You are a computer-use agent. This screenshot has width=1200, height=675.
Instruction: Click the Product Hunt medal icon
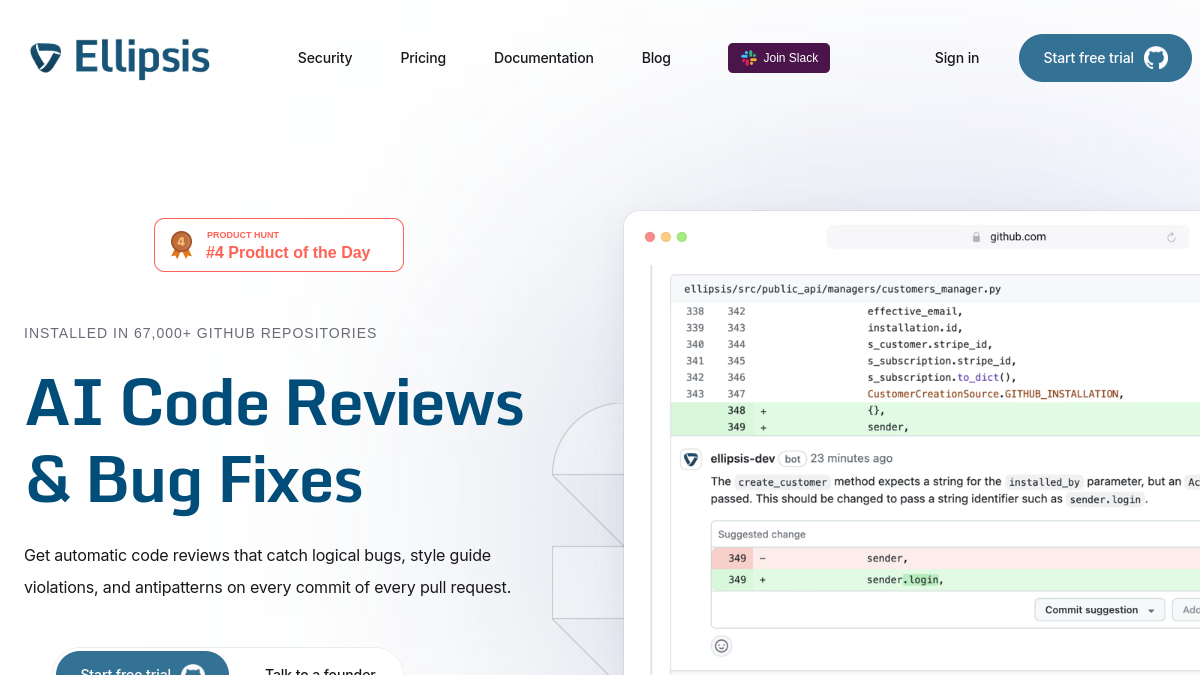click(181, 245)
